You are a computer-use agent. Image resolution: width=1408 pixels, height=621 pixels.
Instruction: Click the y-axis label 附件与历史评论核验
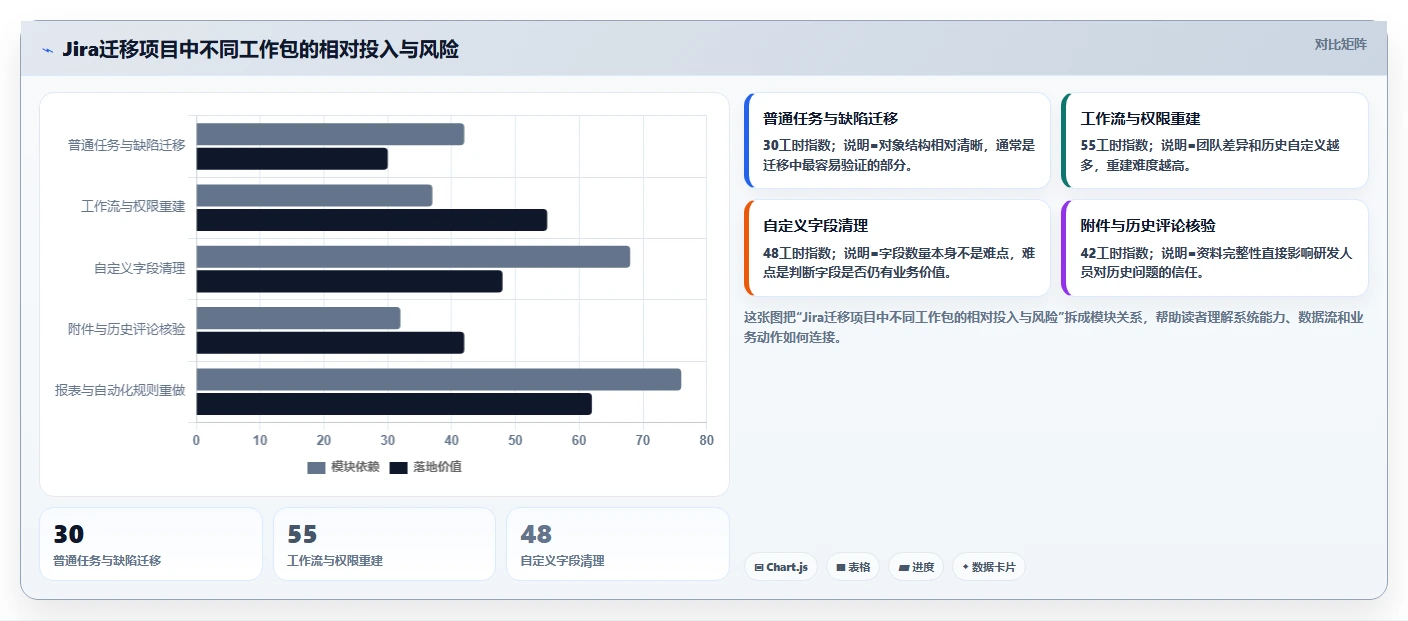127,329
